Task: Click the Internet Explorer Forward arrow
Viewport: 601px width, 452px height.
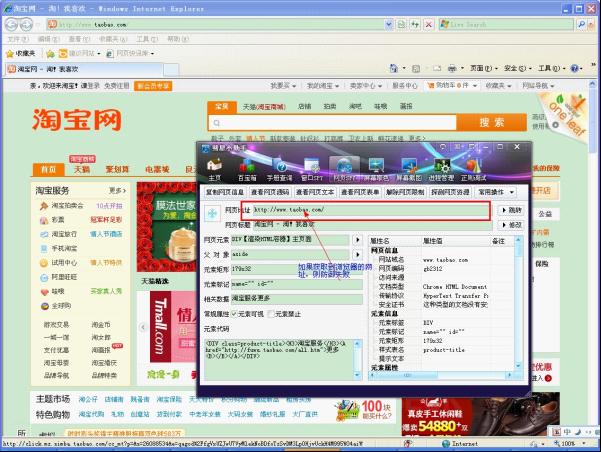Action: [x=26, y=25]
